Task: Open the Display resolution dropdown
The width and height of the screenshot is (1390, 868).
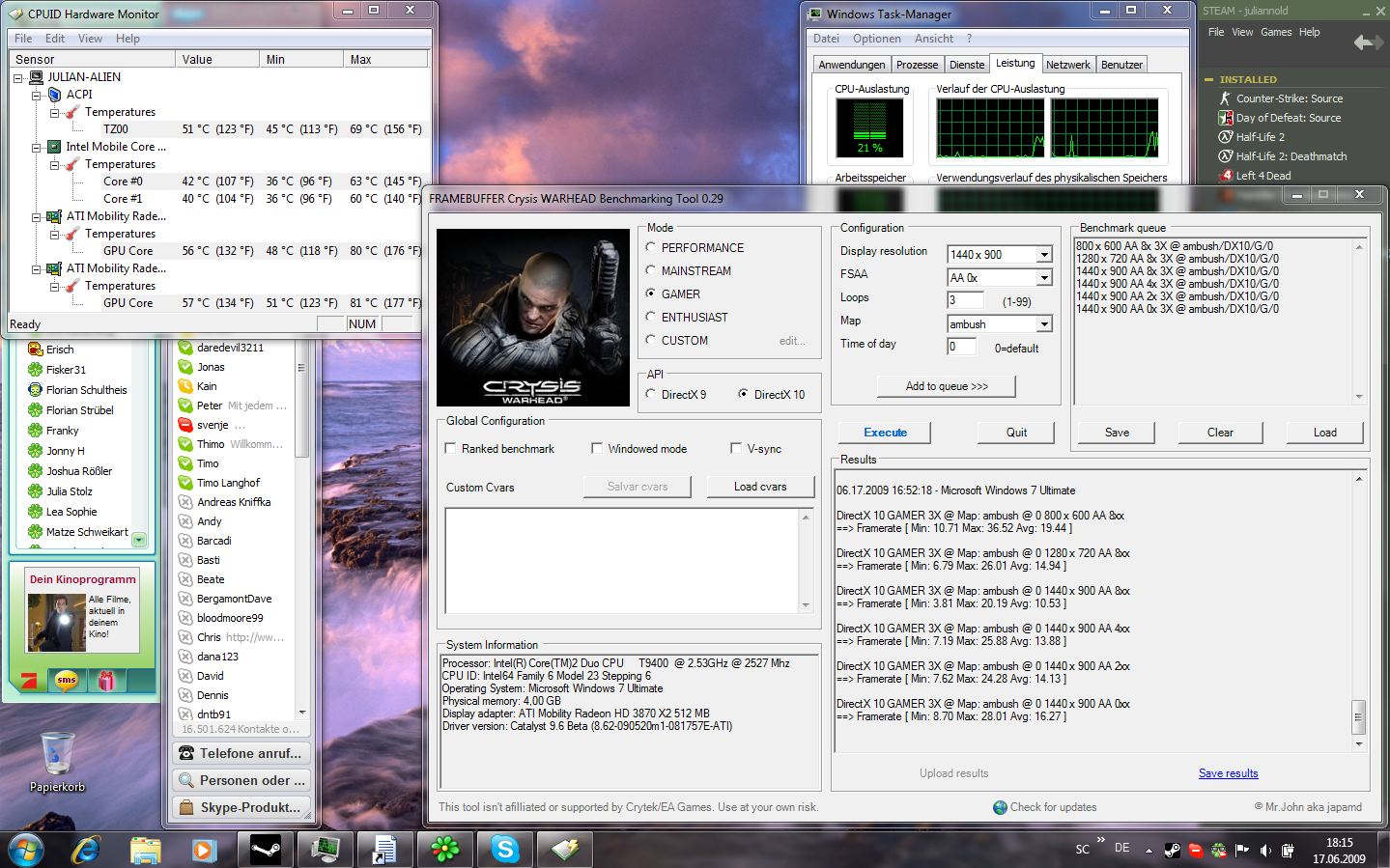Action: (1044, 255)
